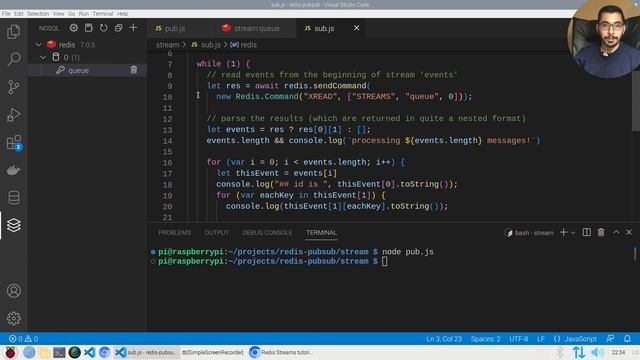This screenshot has width=640, height=360.
Task: Open the View menu
Action: pos(58,13)
